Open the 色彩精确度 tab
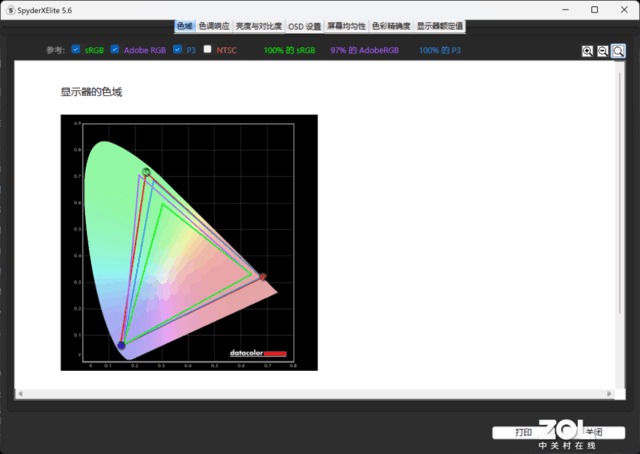Viewport: 640px width, 454px height. pyautogui.click(x=391, y=26)
